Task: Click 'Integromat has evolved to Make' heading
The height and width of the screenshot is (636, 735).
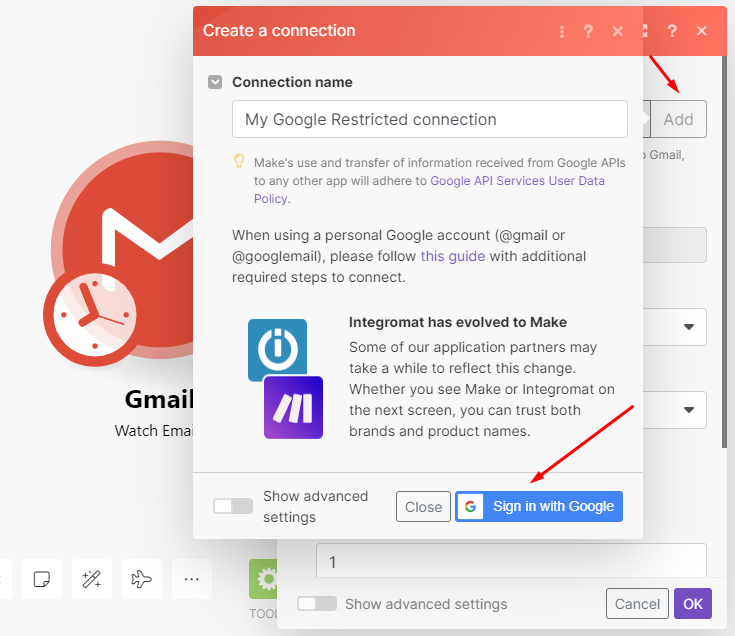Action: [x=458, y=322]
